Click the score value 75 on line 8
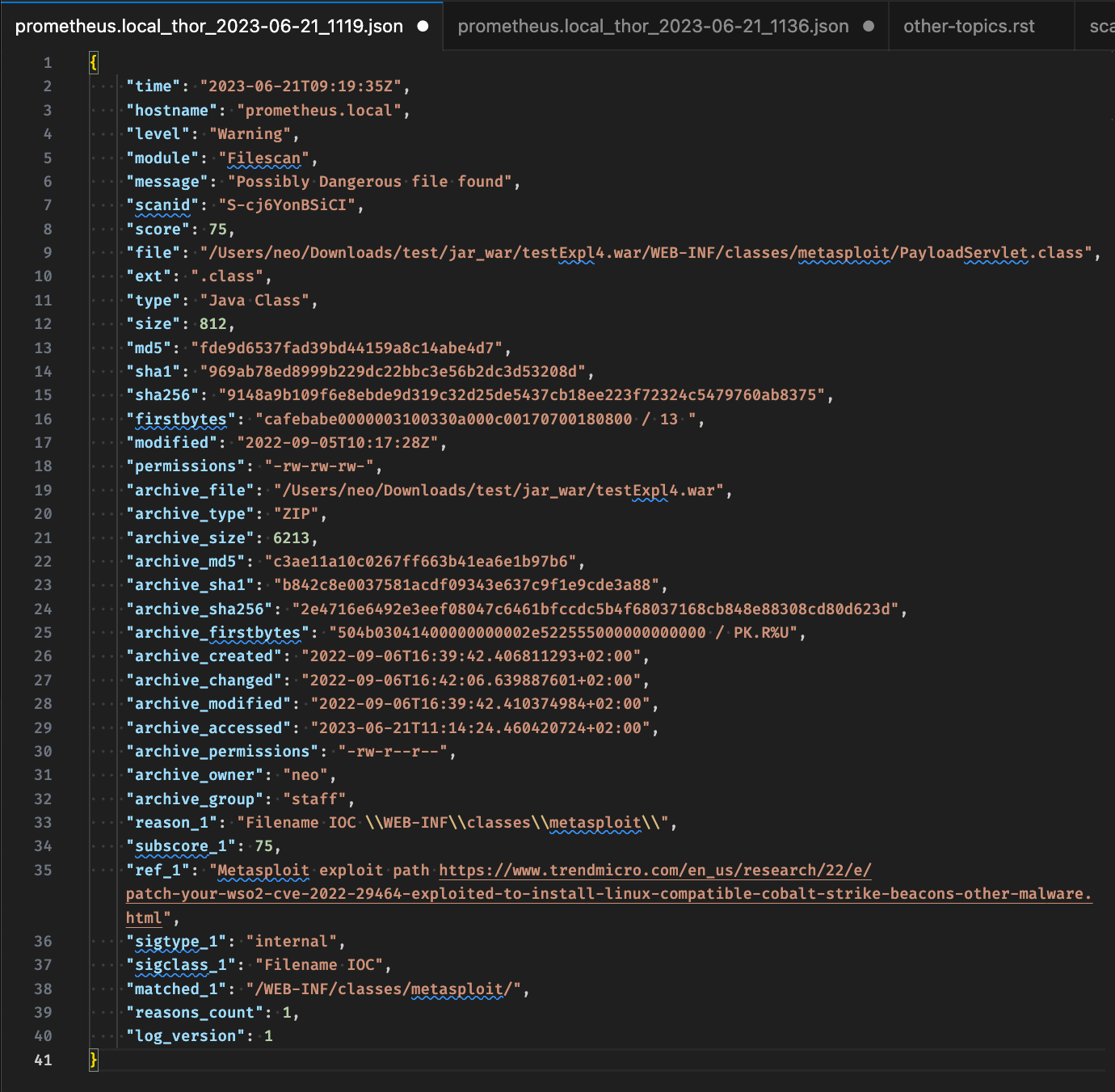Screen dimensions: 1115x1092 (217, 230)
